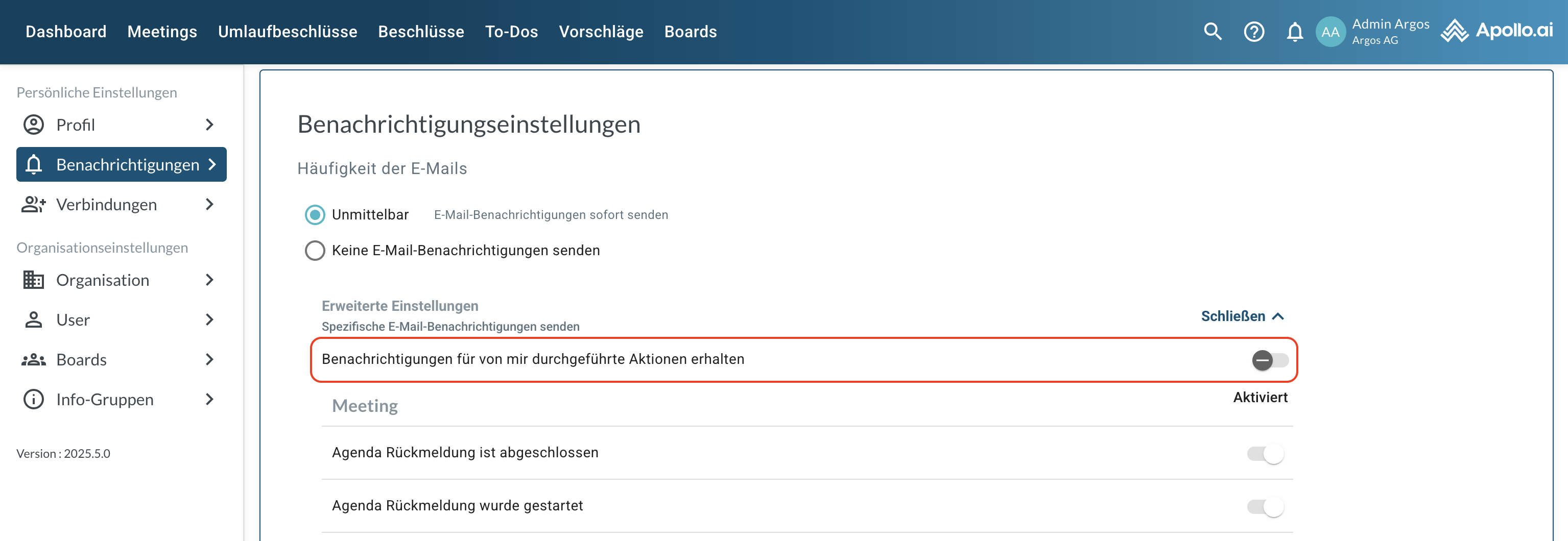Viewport: 1568px width, 541px height.
Task: Click the Organisation building icon
Action: click(34, 280)
